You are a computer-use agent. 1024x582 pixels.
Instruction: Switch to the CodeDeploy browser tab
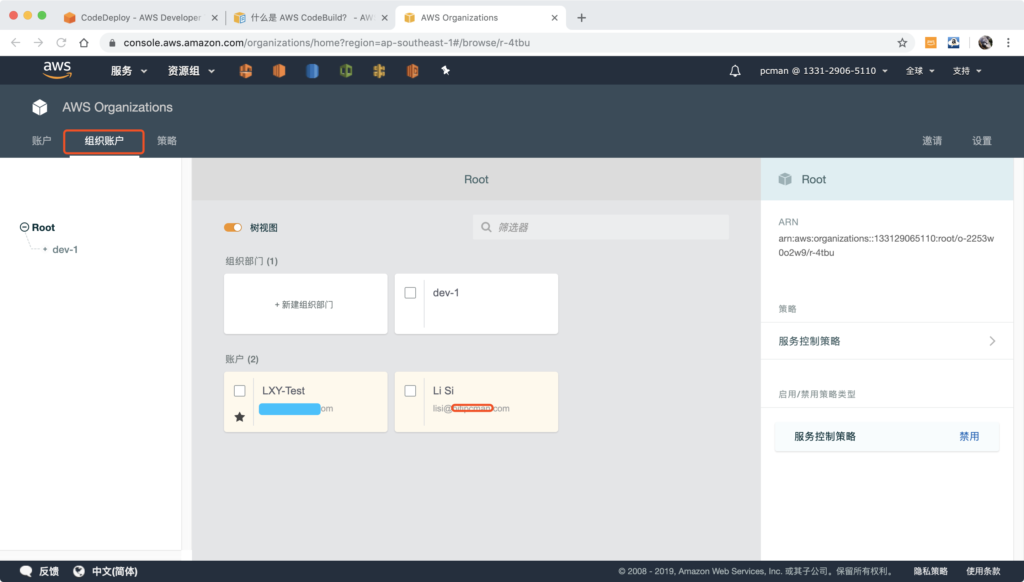pyautogui.click(x=141, y=18)
